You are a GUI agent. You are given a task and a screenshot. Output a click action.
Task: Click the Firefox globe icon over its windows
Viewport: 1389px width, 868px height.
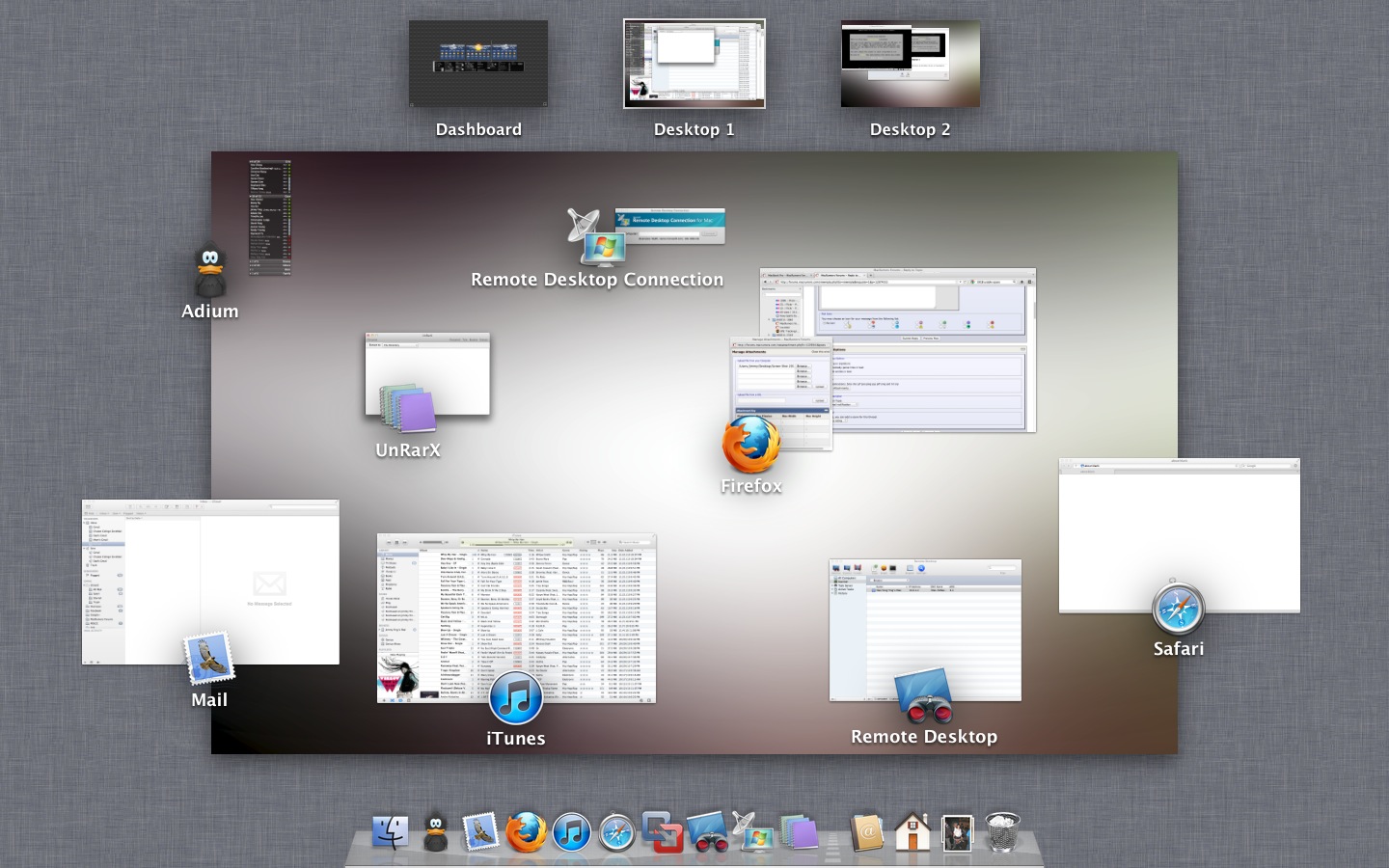pyautogui.click(x=751, y=445)
